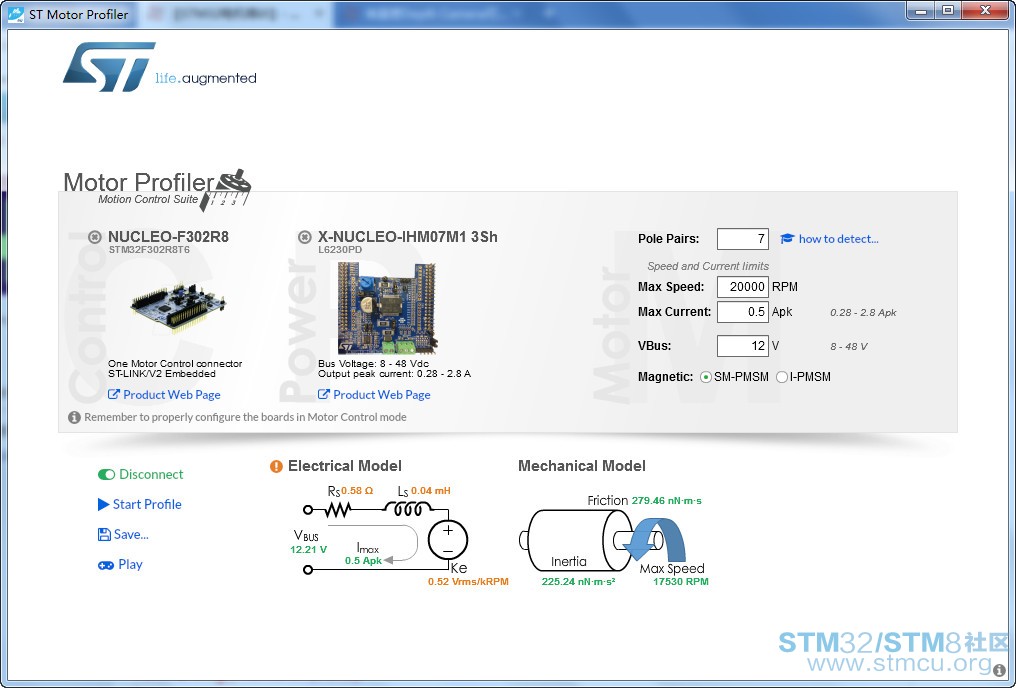Click the Max Current input field
This screenshot has width=1016, height=688.
coord(743,312)
